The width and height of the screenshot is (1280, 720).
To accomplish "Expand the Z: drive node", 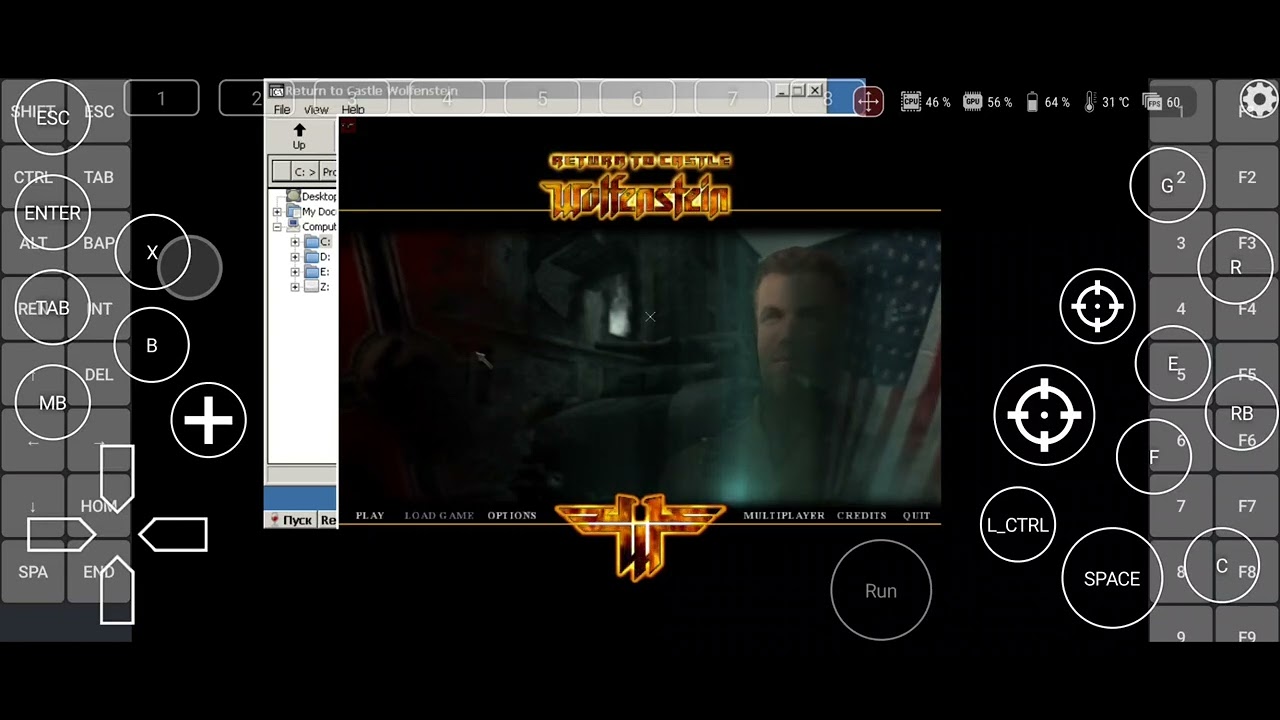I will coord(295,287).
